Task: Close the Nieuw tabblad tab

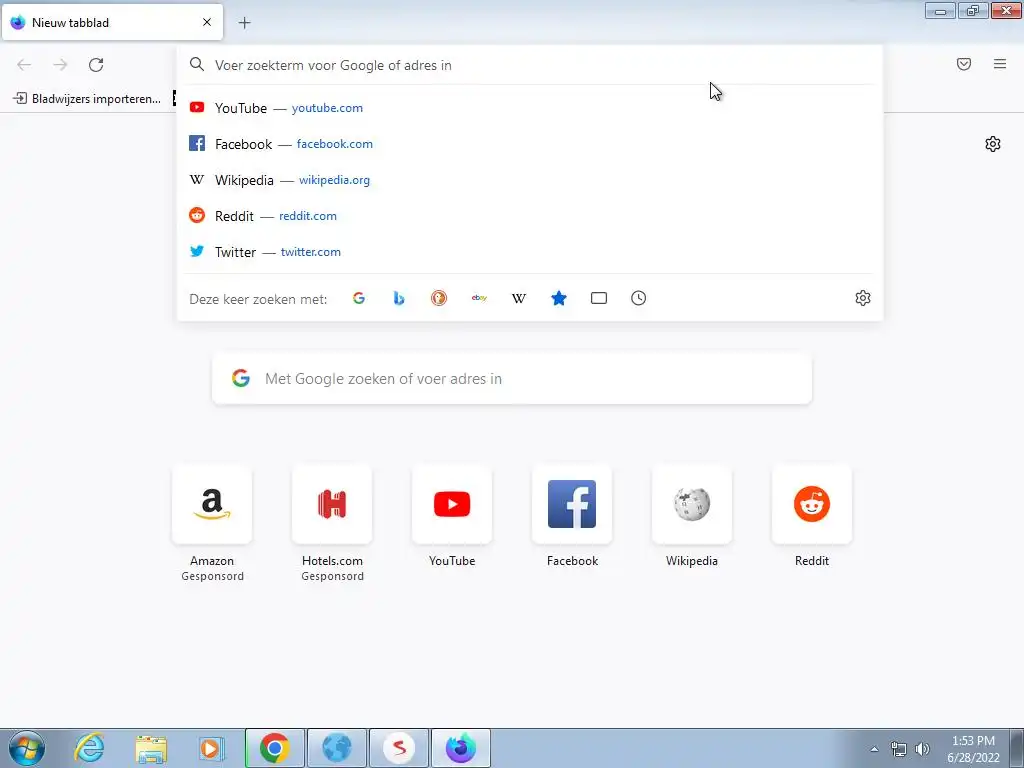Action: pyautogui.click(x=207, y=22)
